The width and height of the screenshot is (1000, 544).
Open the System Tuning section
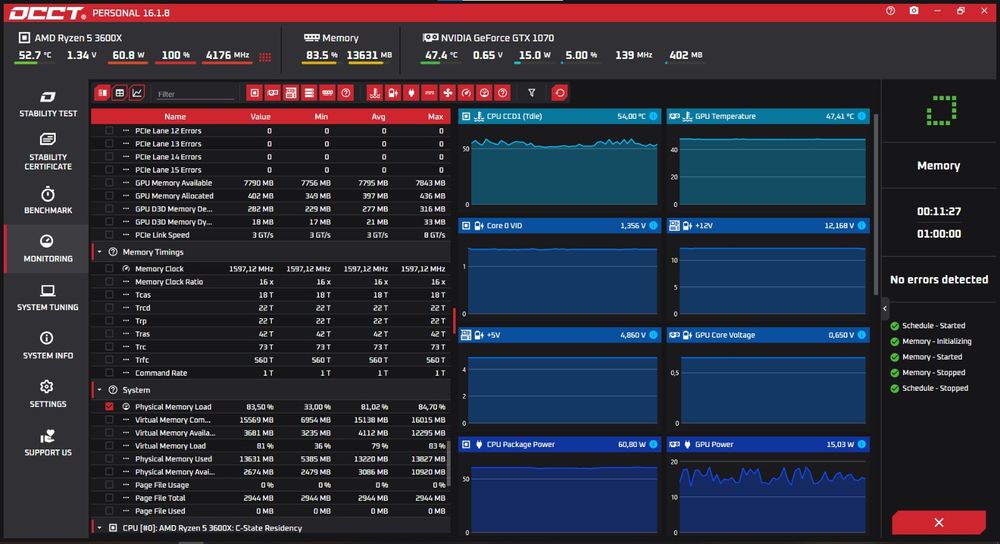click(48, 298)
